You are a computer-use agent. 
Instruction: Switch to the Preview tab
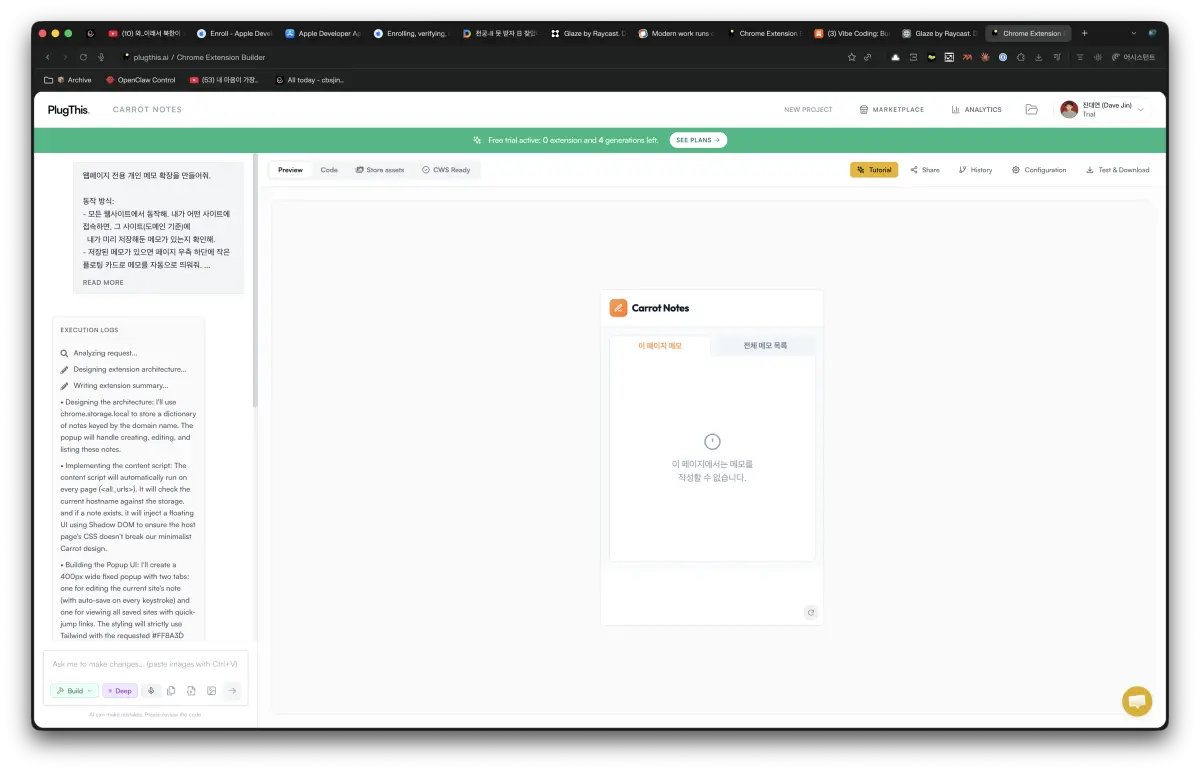tap(290, 170)
